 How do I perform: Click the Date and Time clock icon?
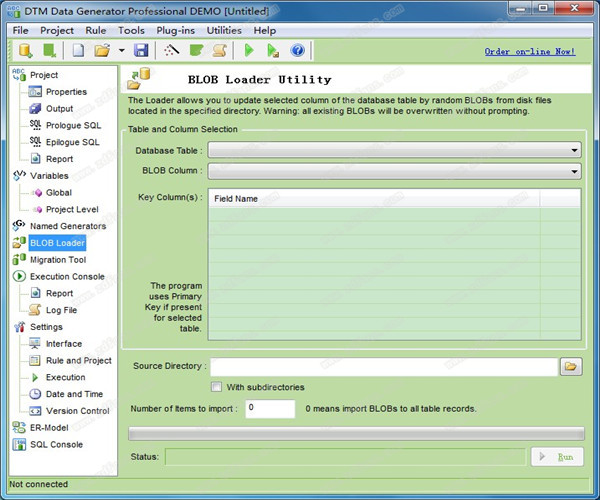[x=35, y=394]
